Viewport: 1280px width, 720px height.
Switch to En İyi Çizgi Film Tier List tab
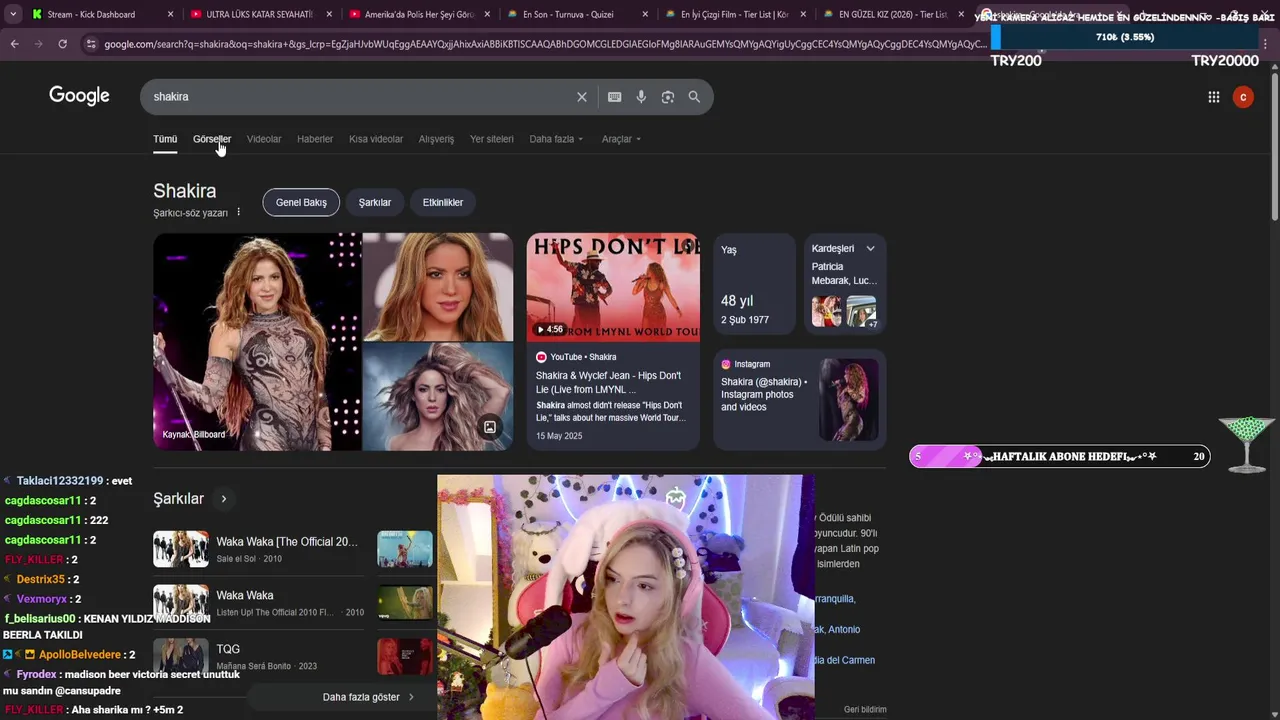click(x=734, y=14)
